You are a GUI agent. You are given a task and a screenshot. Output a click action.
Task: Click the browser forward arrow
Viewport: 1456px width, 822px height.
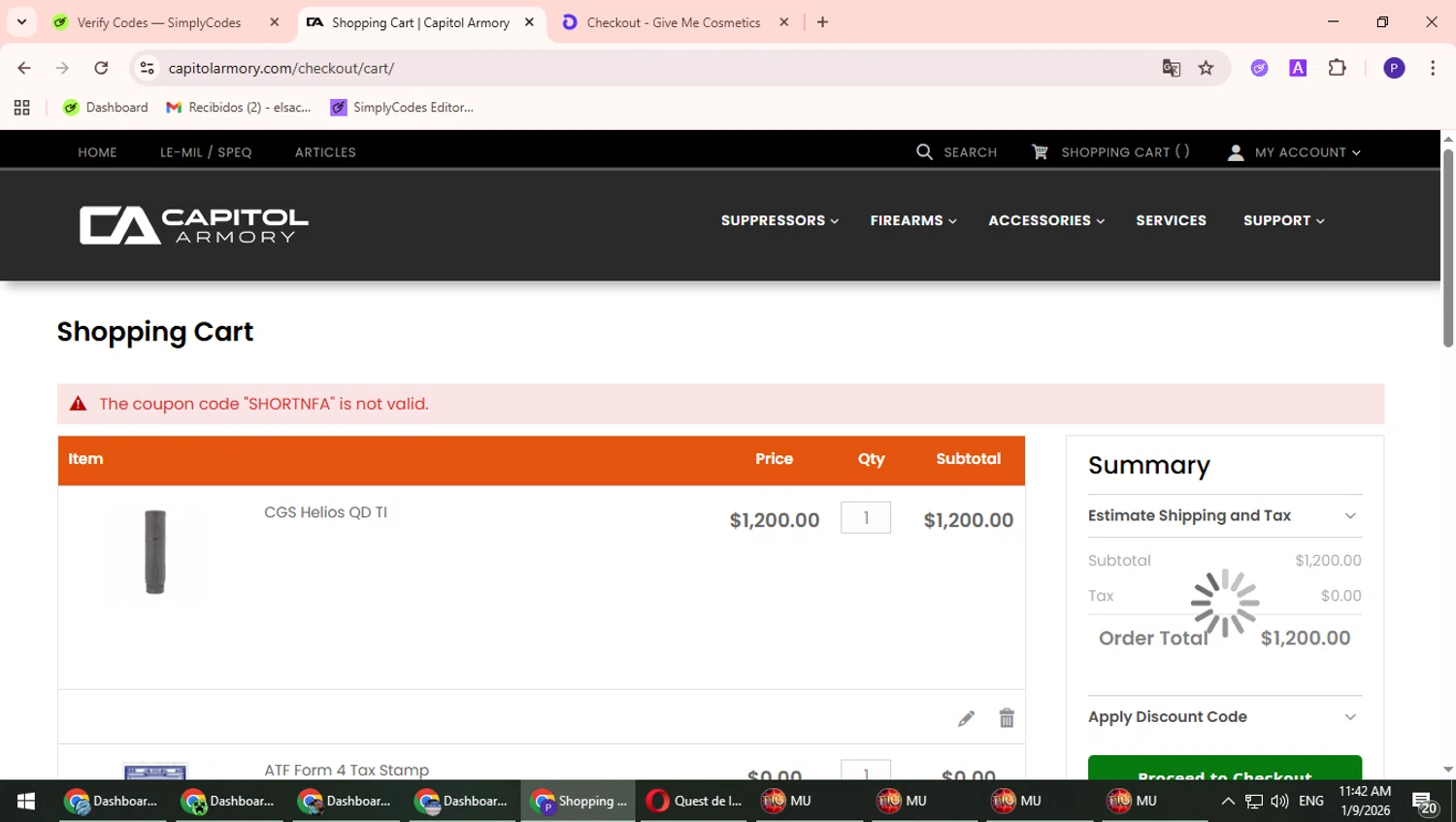(x=62, y=68)
